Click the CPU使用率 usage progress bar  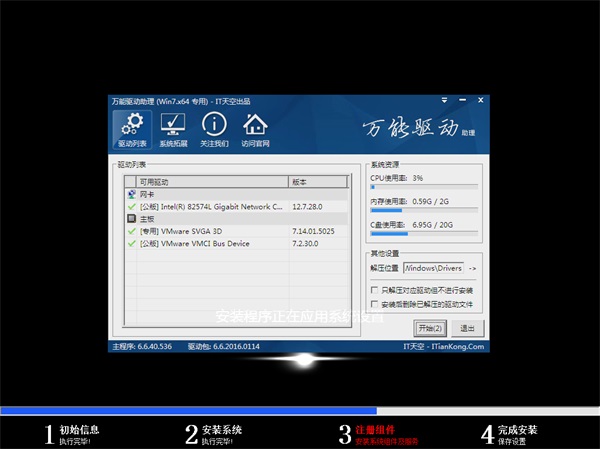pyautogui.click(x=424, y=186)
